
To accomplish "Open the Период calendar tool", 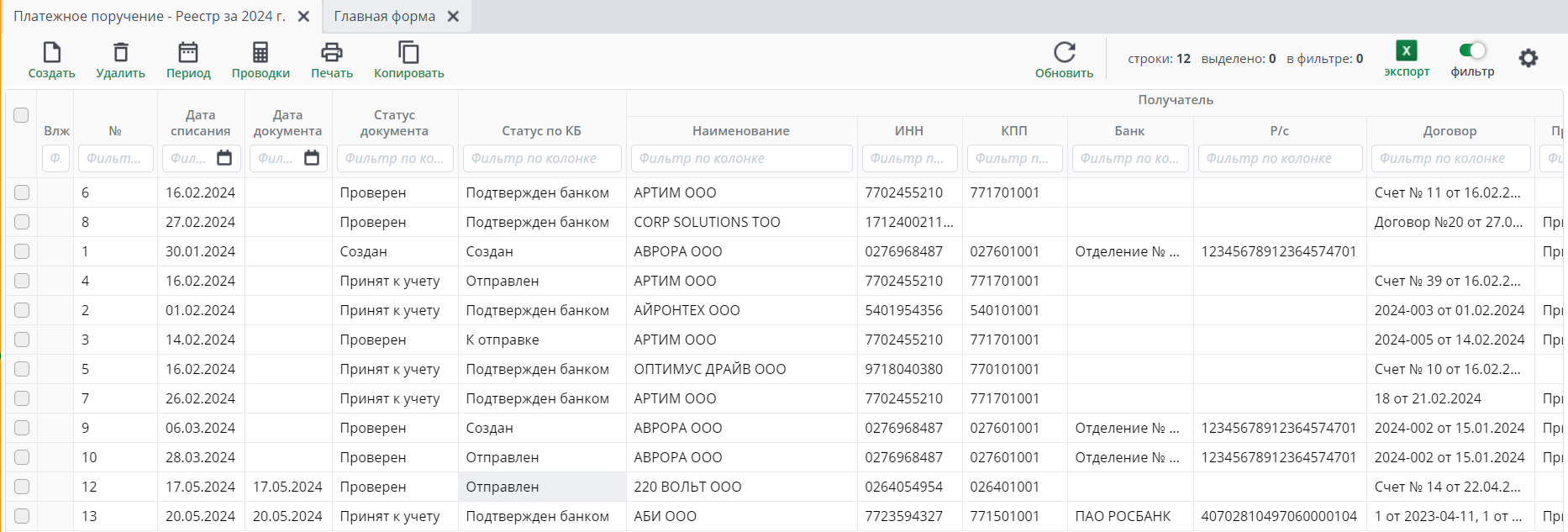I will click(x=188, y=53).
